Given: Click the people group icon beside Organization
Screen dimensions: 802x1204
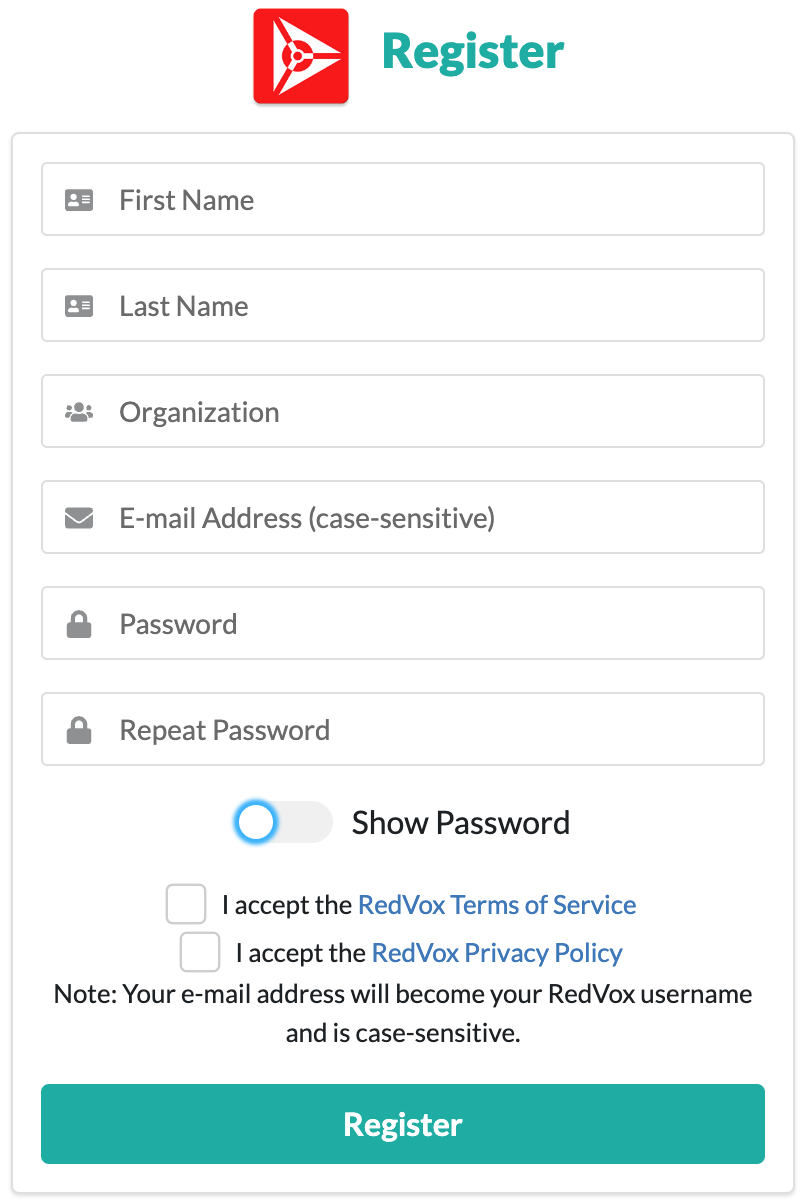Looking at the screenshot, I should coord(79,412).
